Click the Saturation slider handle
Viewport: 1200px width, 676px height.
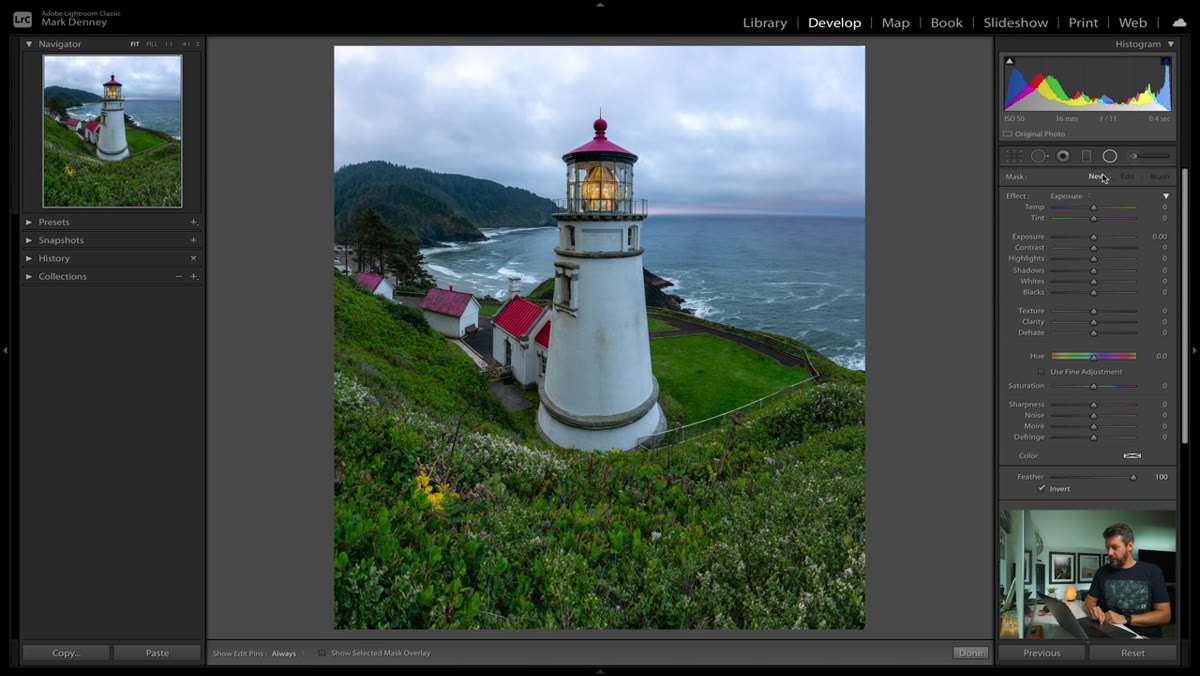pyautogui.click(x=1093, y=386)
